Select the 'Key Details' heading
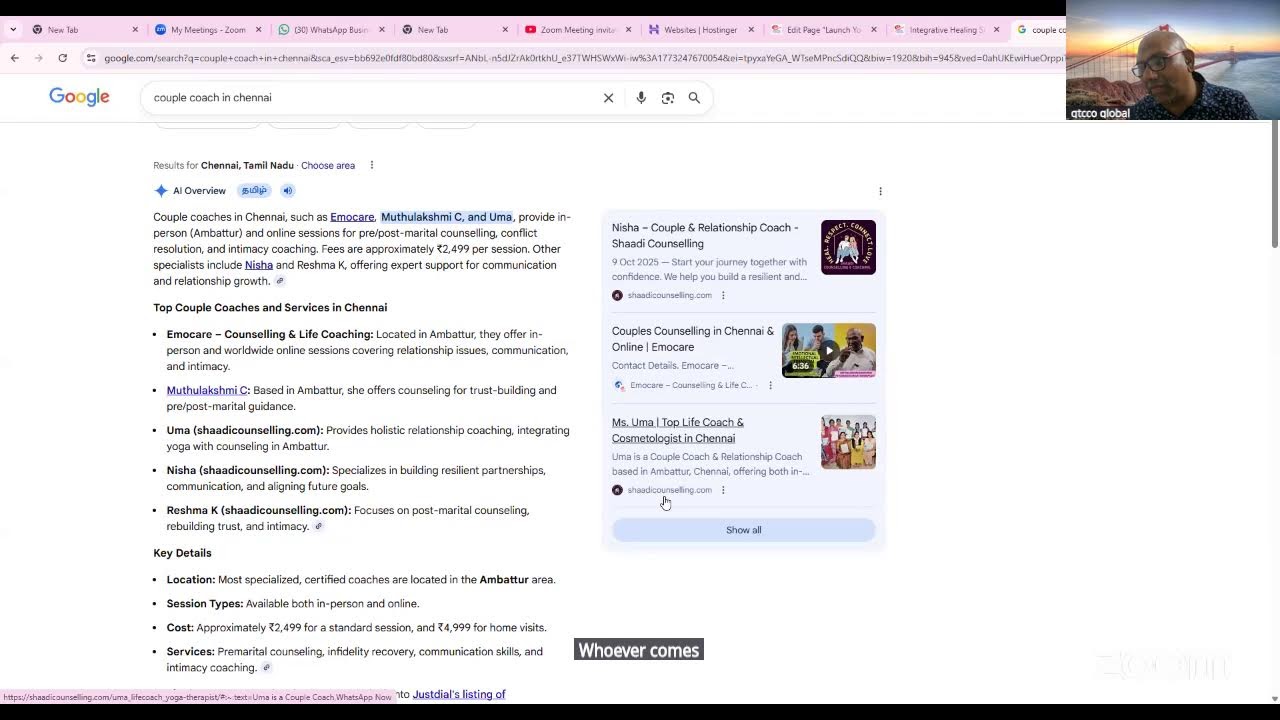The width and height of the screenshot is (1280, 720). click(182, 553)
